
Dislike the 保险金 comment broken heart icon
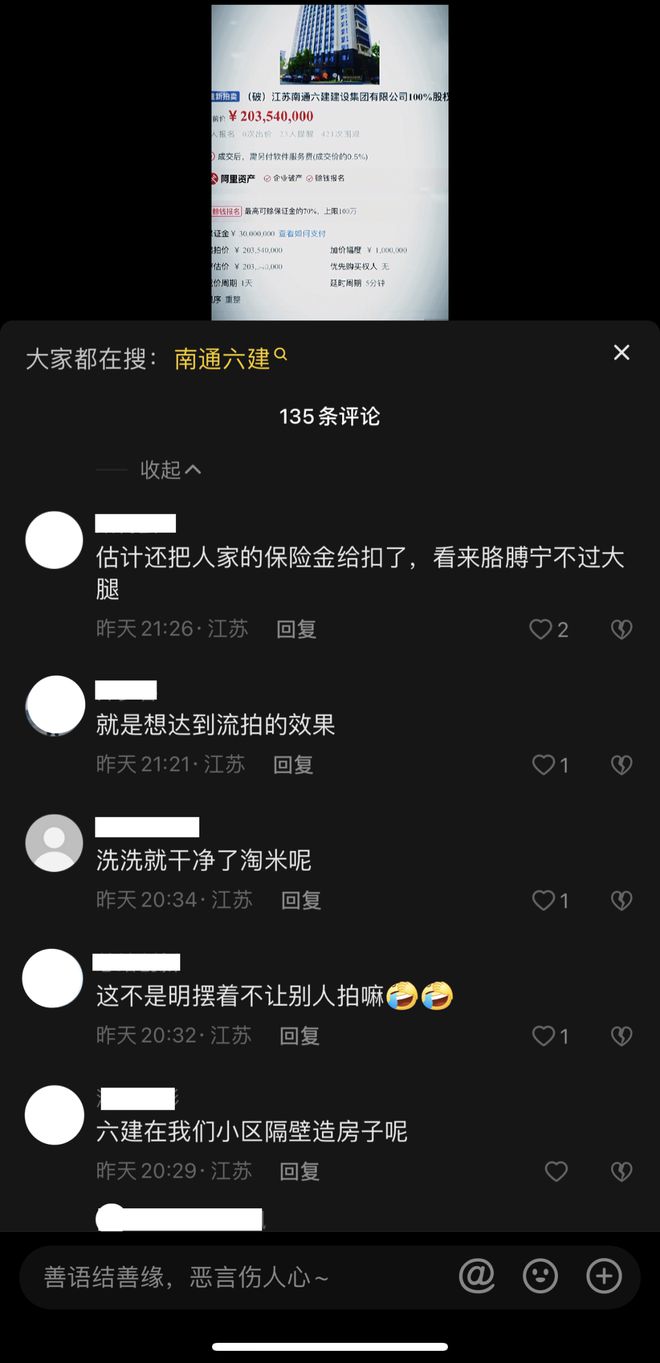coord(621,629)
